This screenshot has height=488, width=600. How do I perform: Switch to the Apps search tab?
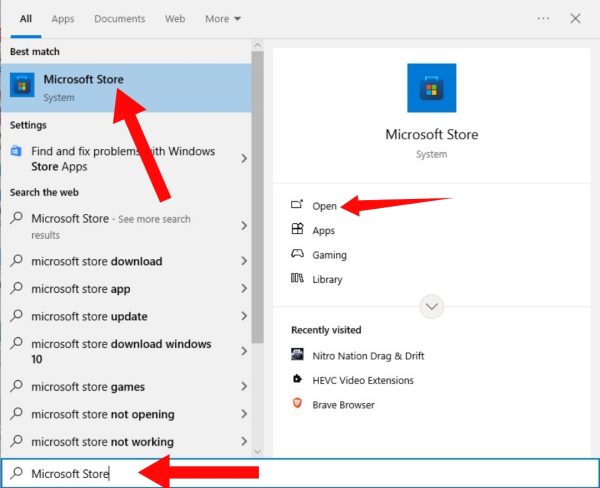pos(63,19)
